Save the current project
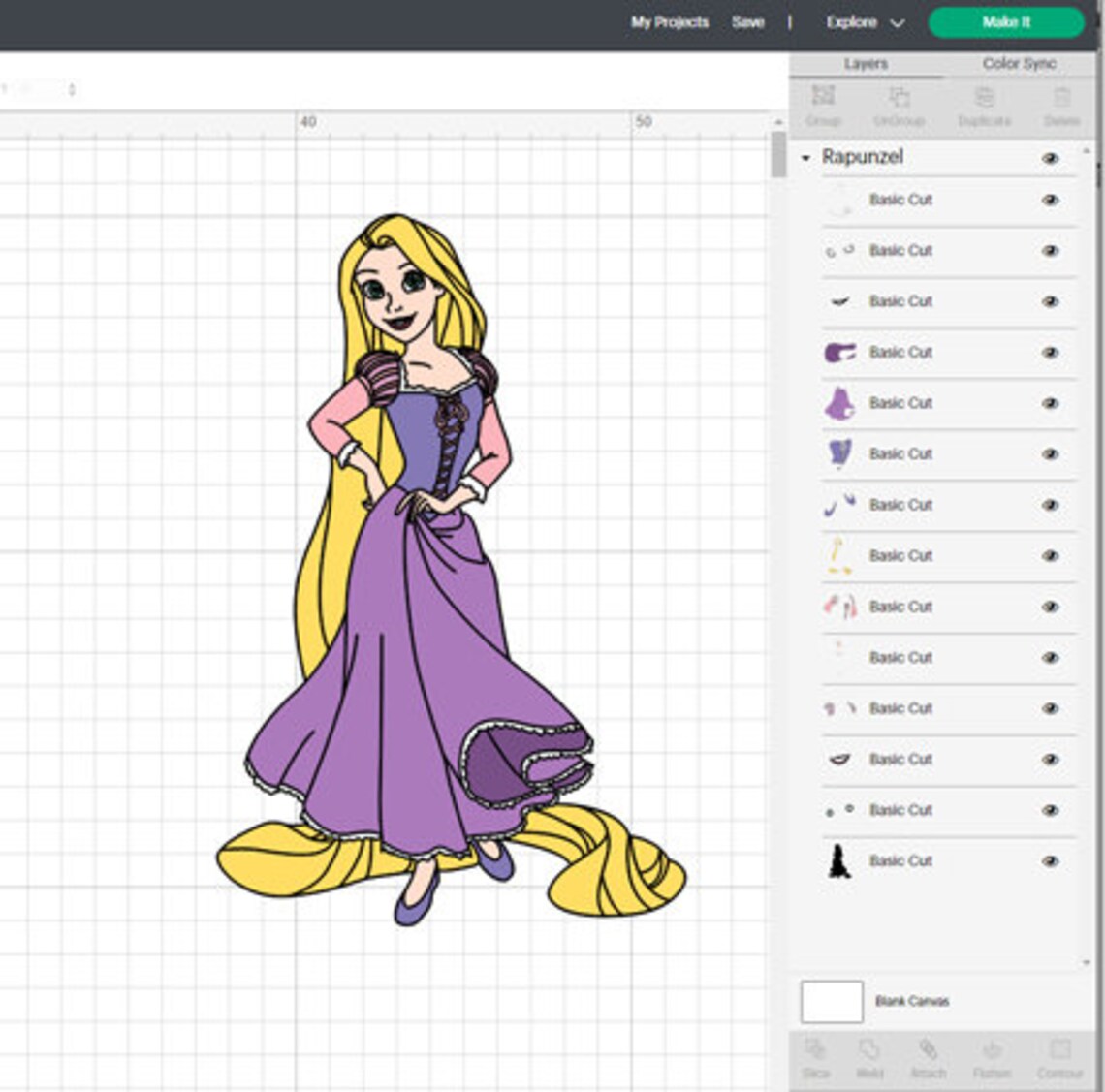This screenshot has height=1092, width=1105. click(748, 22)
